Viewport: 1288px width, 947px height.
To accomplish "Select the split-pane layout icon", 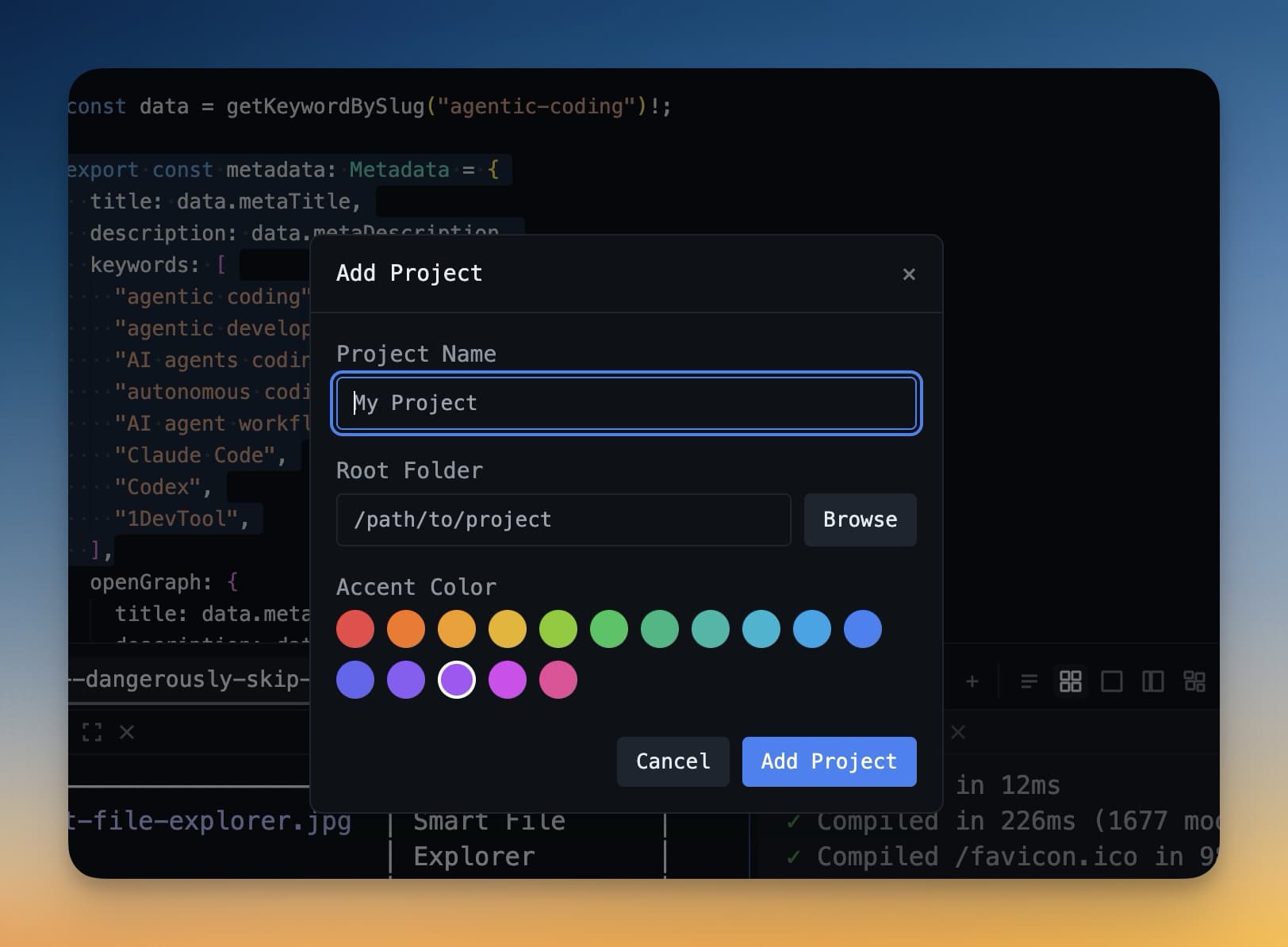I will [x=1152, y=681].
